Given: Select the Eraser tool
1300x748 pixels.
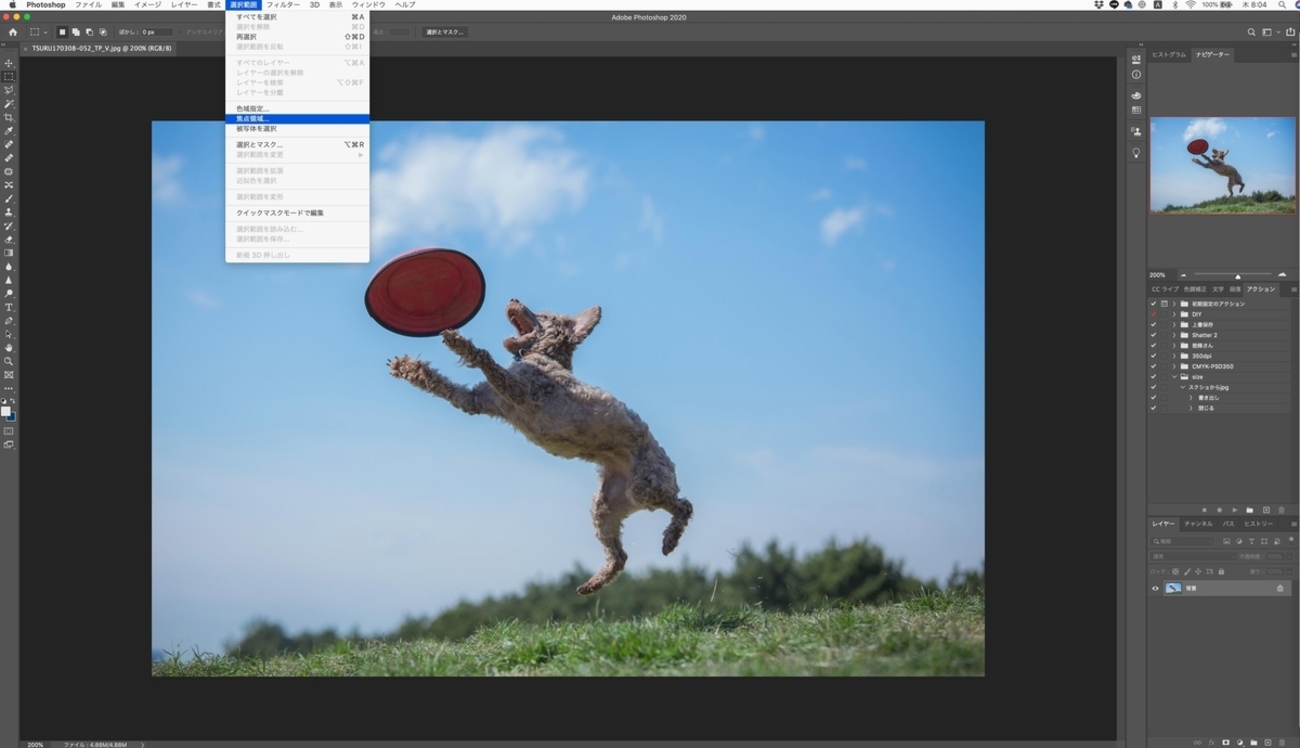Looking at the screenshot, I should tap(9, 240).
